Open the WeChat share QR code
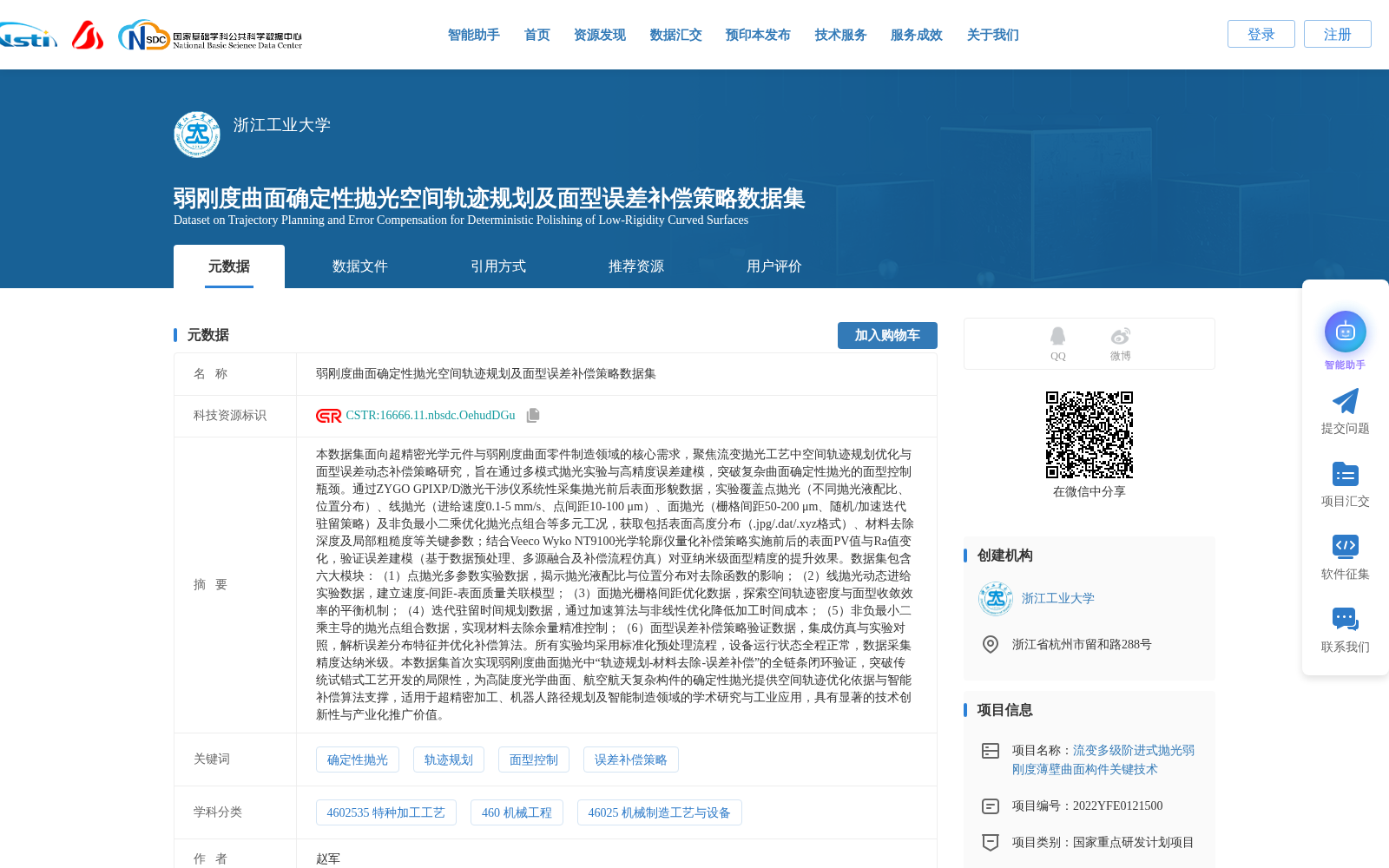The image size is (1389, 868). (x=1089, y=435)
